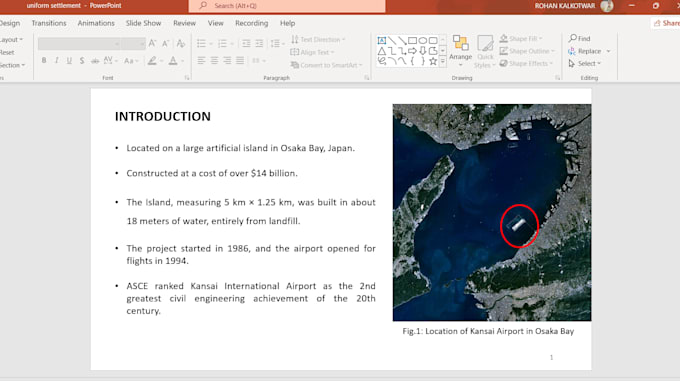The image size is (680, 381).
Task: Toggle Bold formatting
Action: (x=44, y=61)
